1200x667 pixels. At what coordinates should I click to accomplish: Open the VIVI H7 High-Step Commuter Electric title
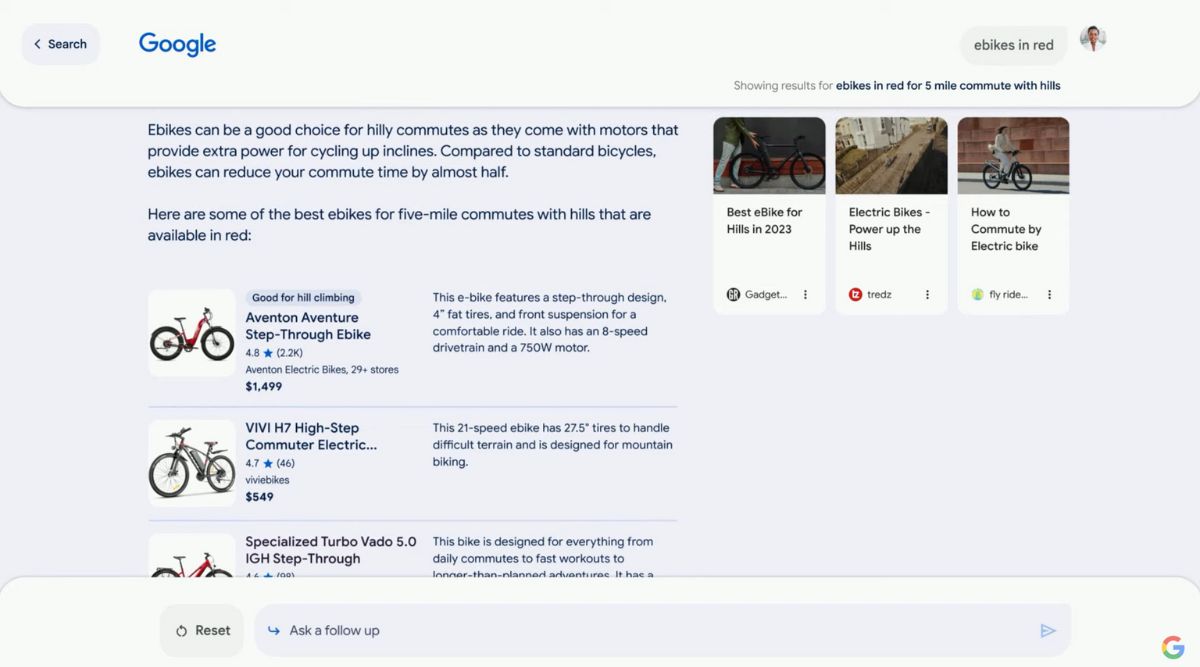(311, 436)
